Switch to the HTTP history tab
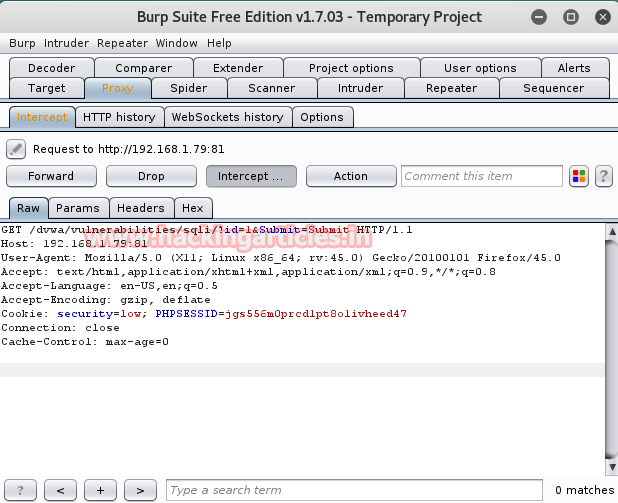This screenshot has width=618, height=503. click(x=119, y=117)
